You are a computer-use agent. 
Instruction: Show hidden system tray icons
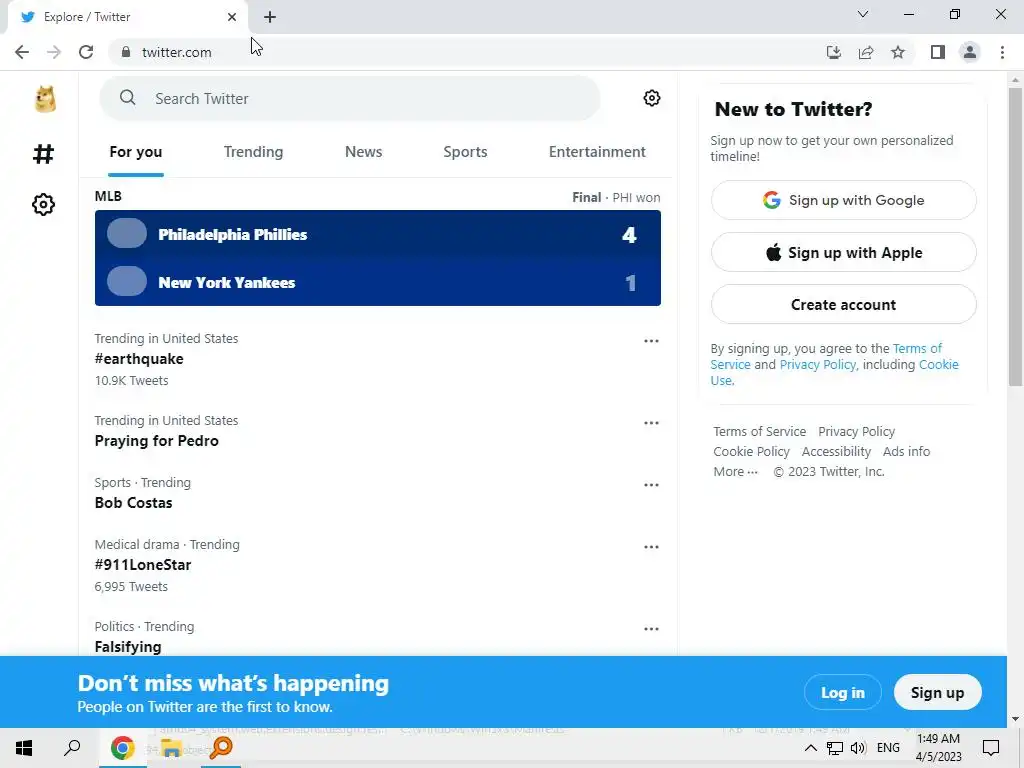click(x=810, y=748)
